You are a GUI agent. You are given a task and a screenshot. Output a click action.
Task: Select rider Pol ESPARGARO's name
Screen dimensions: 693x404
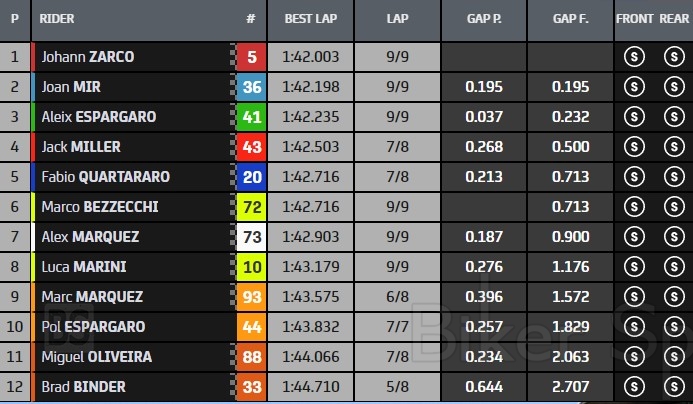point(93,327)
